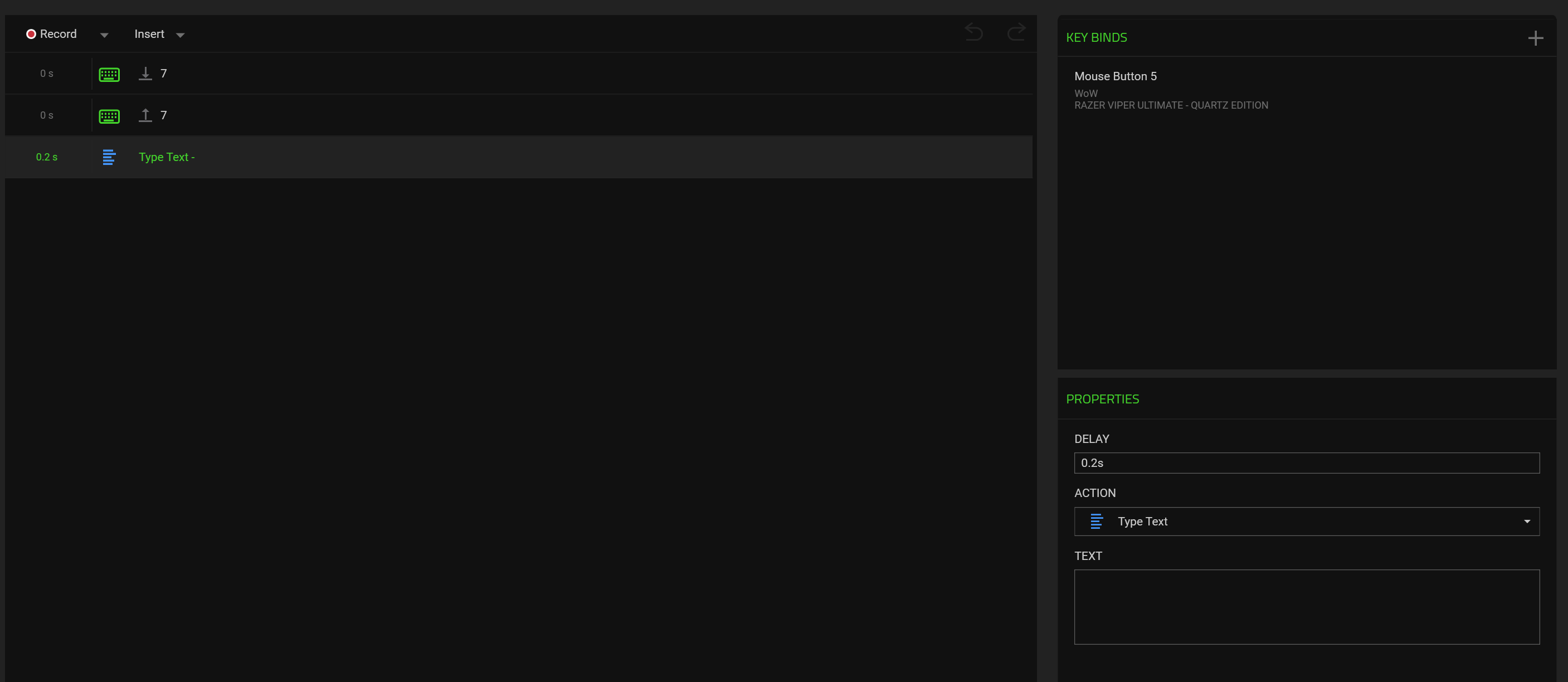Screen dimensions: 1568x682
Task: Click the 0.2 s delay on Type Text row
Action: 47,157
